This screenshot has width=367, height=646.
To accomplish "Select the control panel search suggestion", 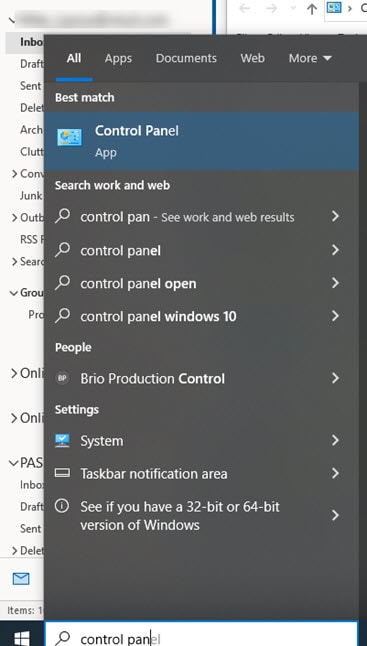I will coord(201,250).
